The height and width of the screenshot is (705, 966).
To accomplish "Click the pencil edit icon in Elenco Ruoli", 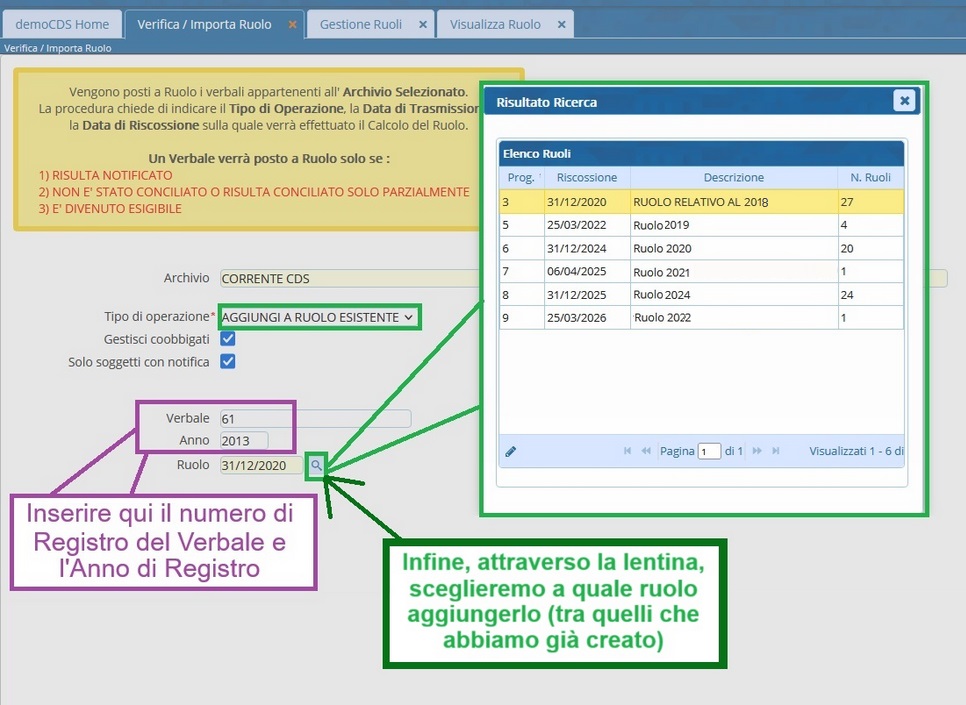I will (x=511, y=451).
